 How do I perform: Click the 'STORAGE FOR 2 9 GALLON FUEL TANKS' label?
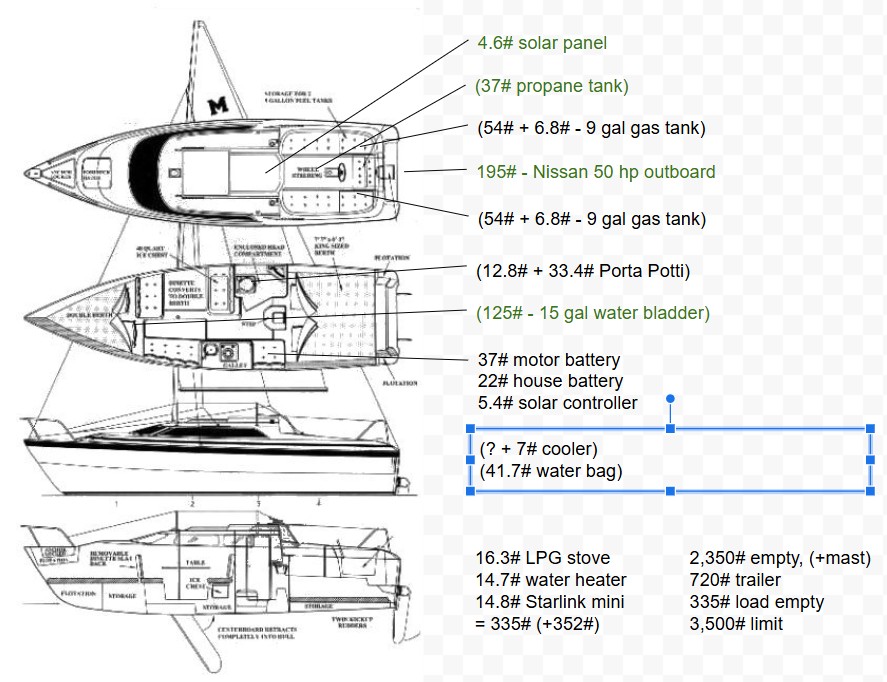[299, 97]
